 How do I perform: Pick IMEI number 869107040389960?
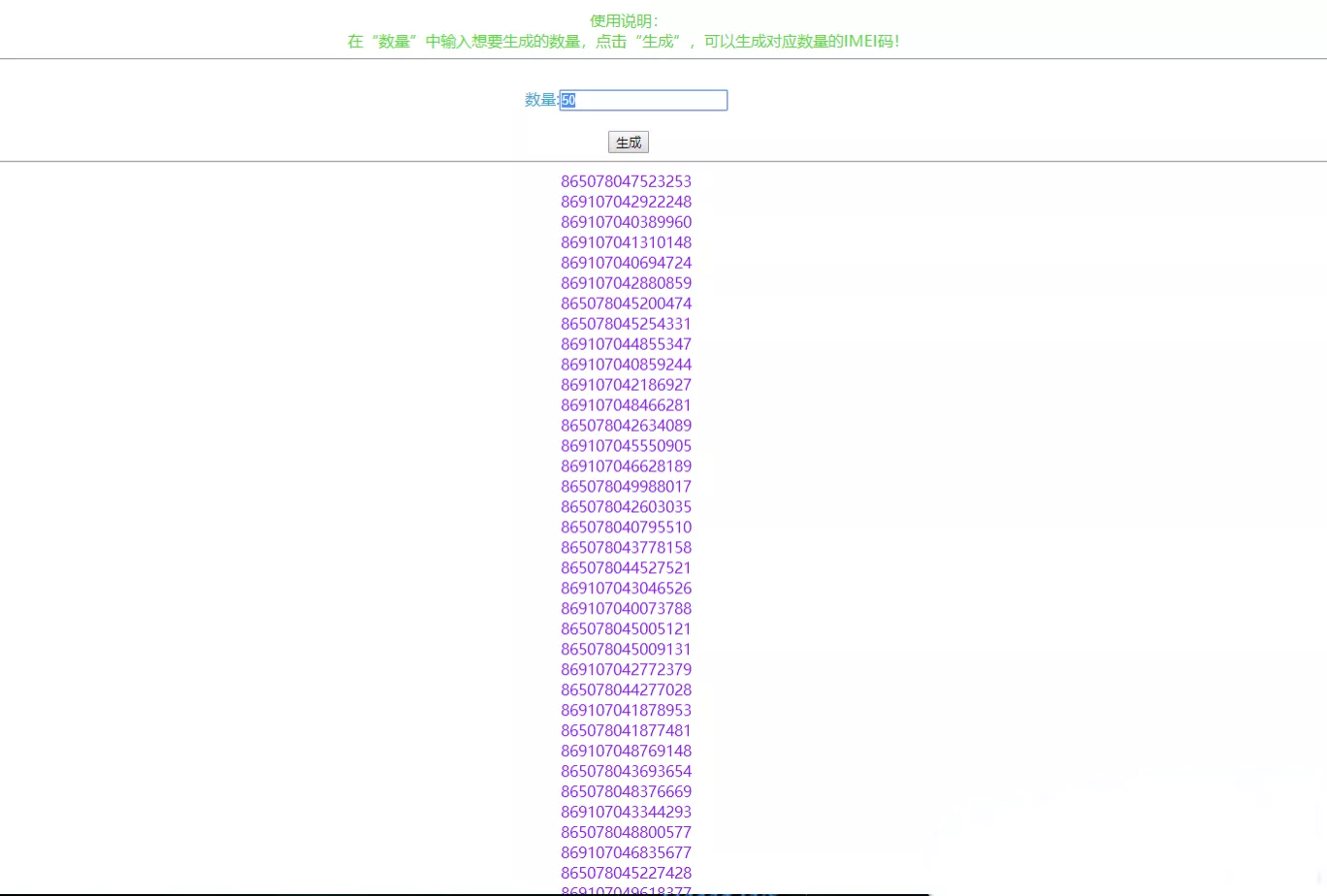(x=626, y=222)
